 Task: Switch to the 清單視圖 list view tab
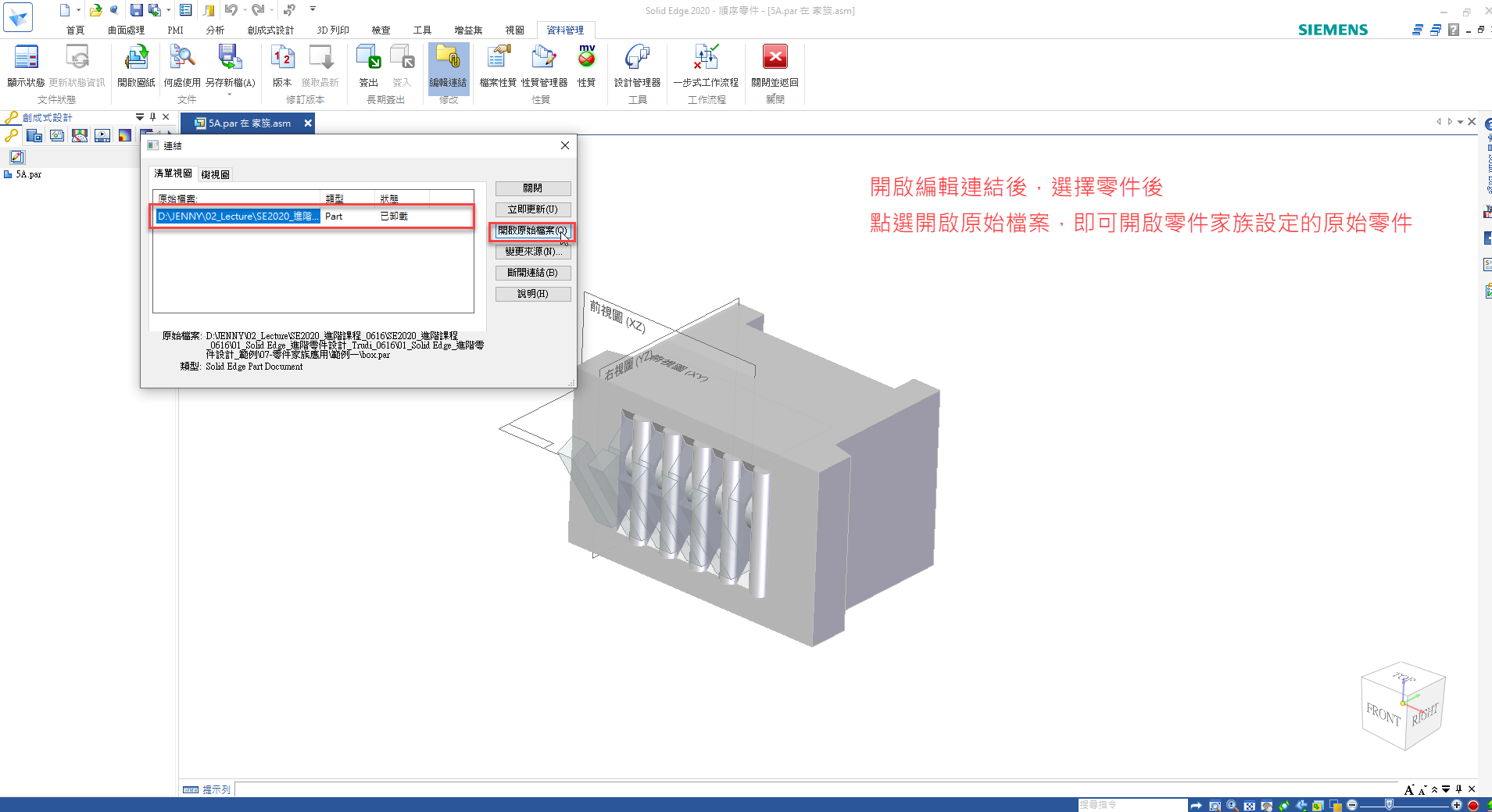point(173,173)
